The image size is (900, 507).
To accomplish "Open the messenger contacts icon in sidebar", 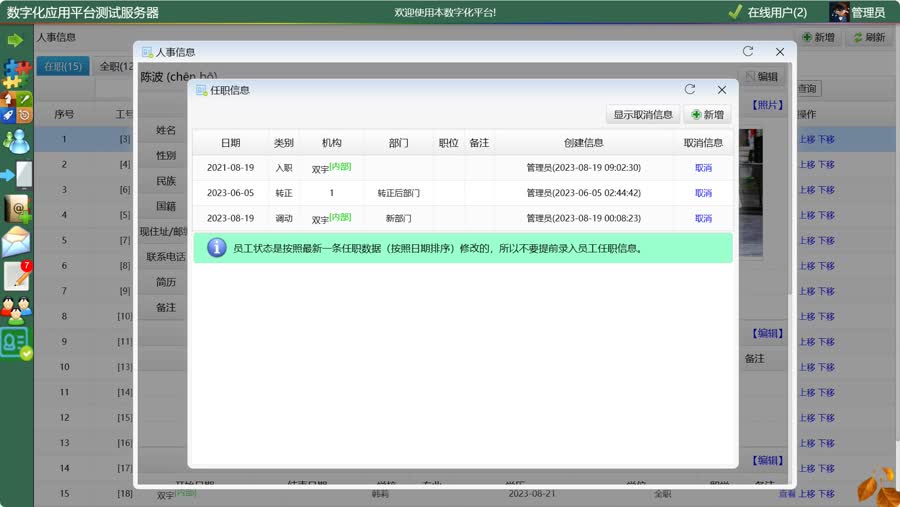I will pos(16,141).
